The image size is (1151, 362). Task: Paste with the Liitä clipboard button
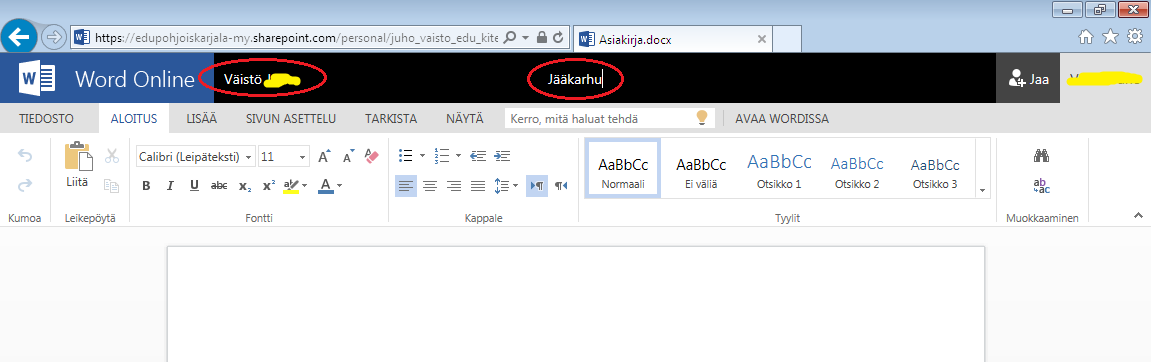(x=78, y=166)
